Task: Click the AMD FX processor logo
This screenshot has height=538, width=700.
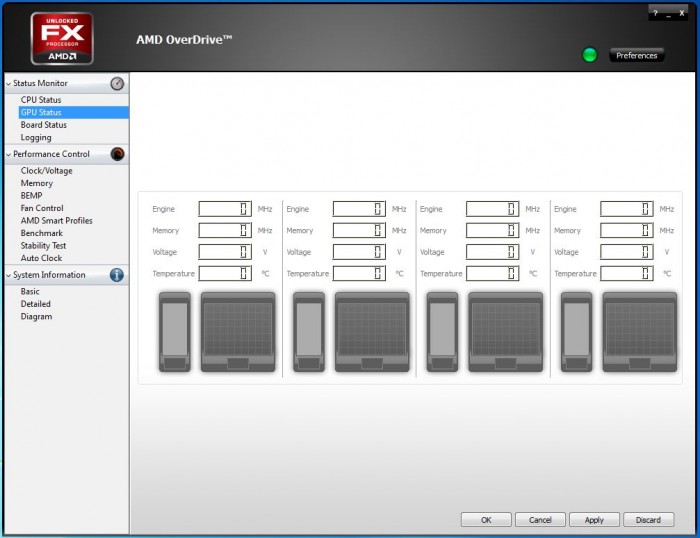Action: (x=62, y=38)
